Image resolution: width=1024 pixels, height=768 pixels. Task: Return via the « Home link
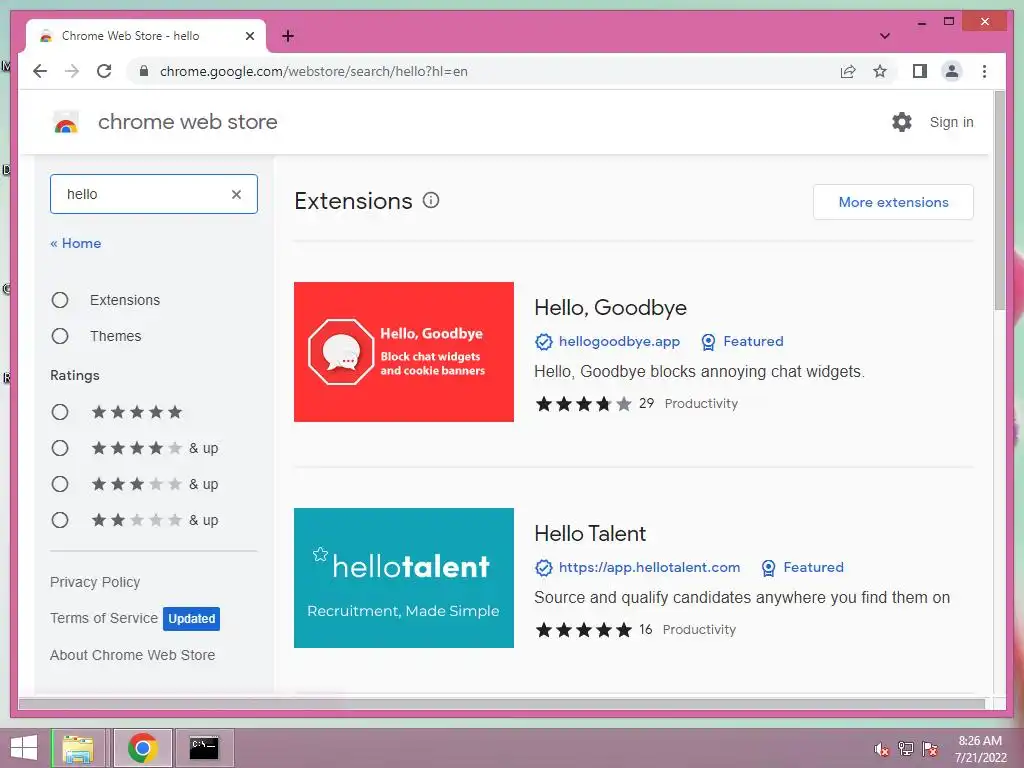pyautogui.click(x=76, y=243)
